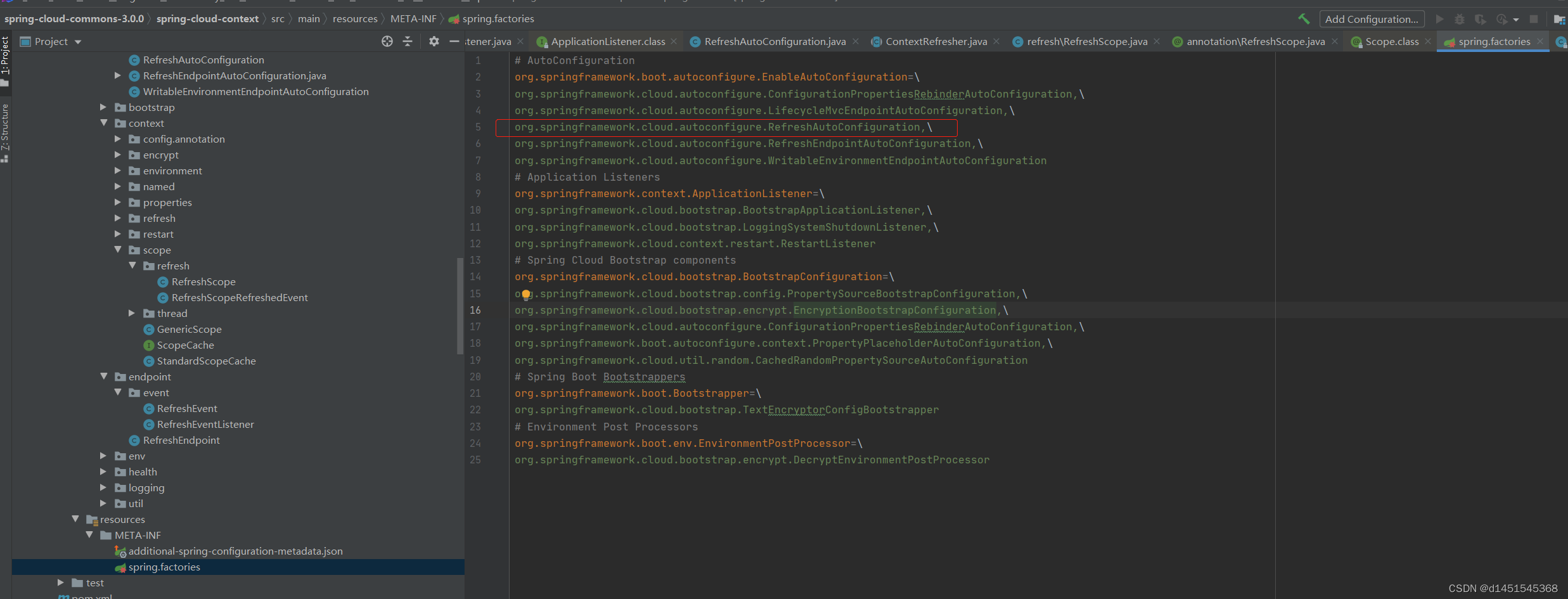Close the ContextRefresher.java tab
This screenshot has width=1568, height=599.
[996, 41]
